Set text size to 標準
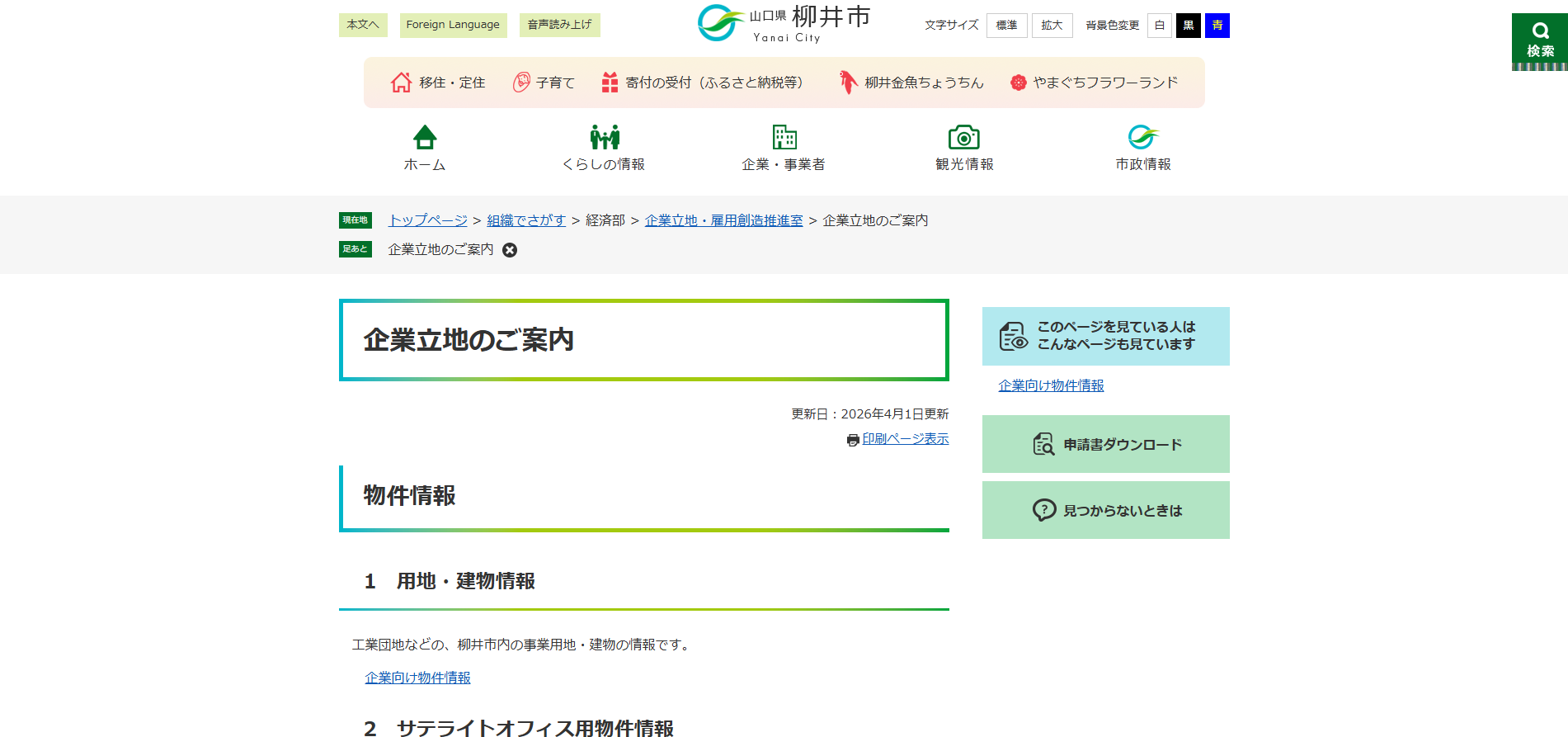Screen dimensions: 1568x737 click(1007, 26)
